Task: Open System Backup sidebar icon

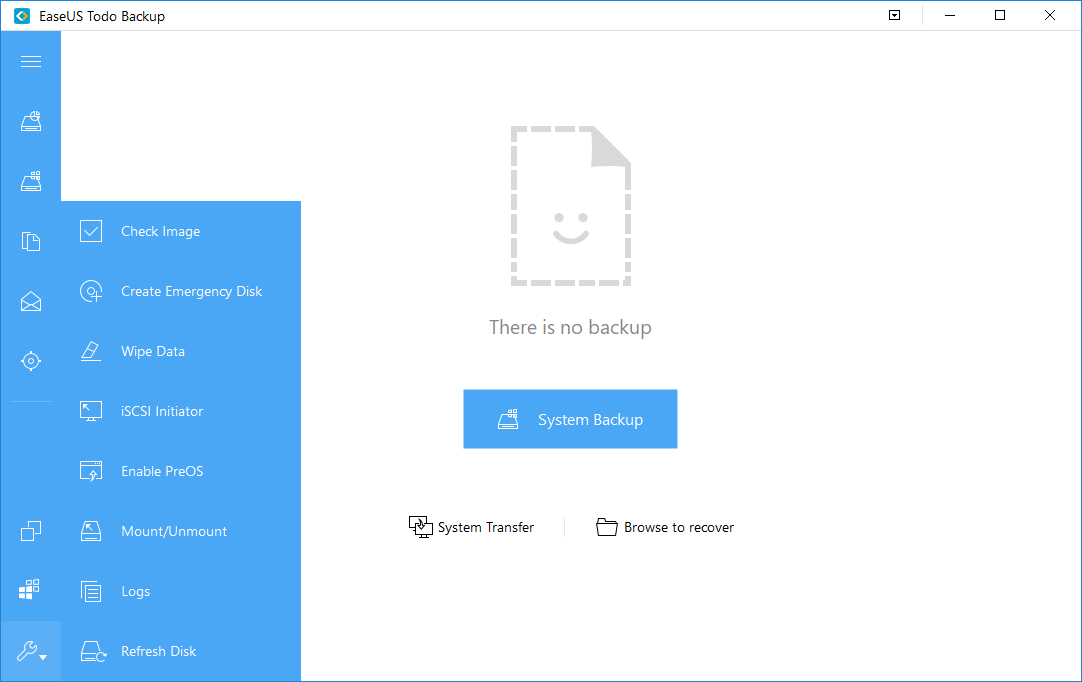Action: point(31,182)
